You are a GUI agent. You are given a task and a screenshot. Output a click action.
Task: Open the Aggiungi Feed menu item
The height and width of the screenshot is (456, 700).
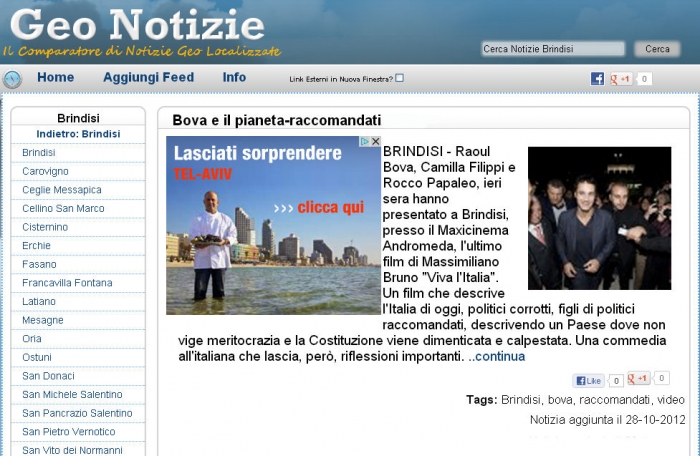click(148, 77)
